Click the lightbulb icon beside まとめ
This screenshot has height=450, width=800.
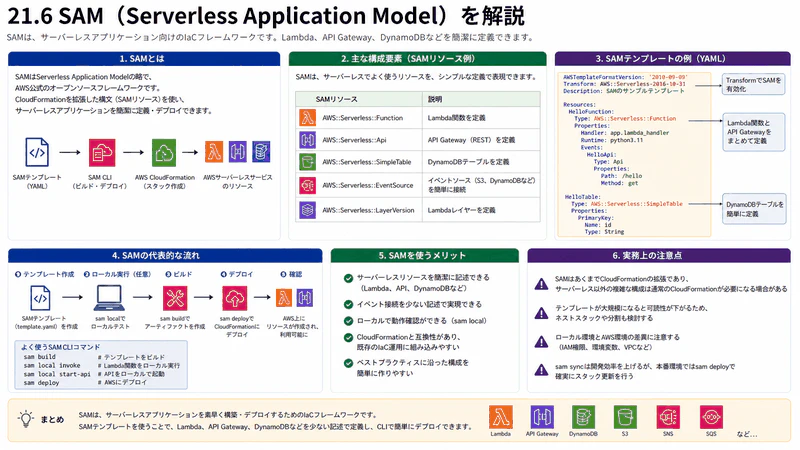(26, 419)
